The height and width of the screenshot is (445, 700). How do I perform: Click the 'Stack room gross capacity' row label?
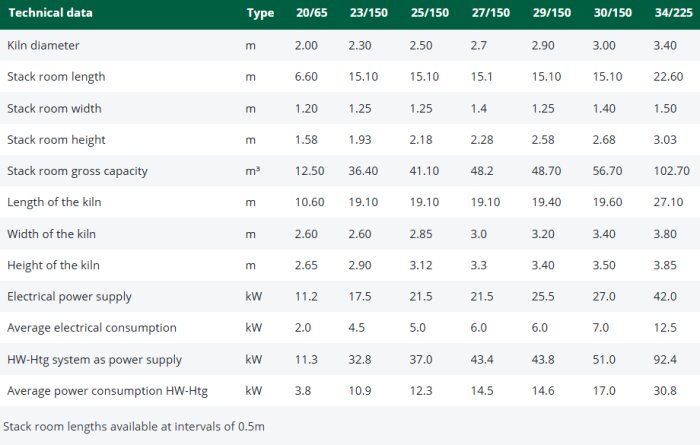tap(77, 171)
